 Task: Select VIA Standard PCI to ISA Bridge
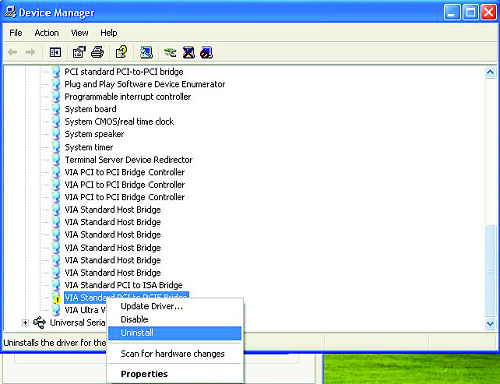(x=123, y=285)
